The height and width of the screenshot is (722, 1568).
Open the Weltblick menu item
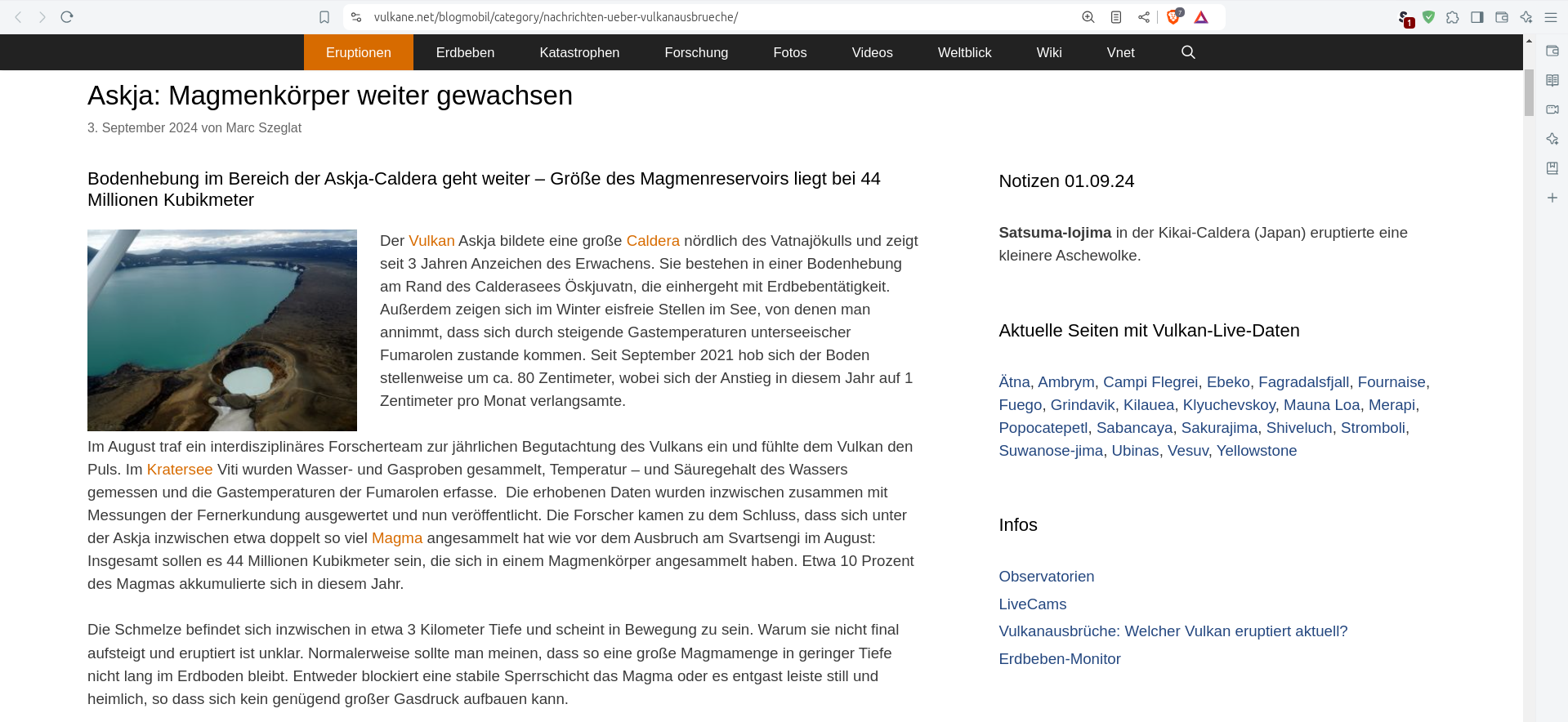click(964, 52)
